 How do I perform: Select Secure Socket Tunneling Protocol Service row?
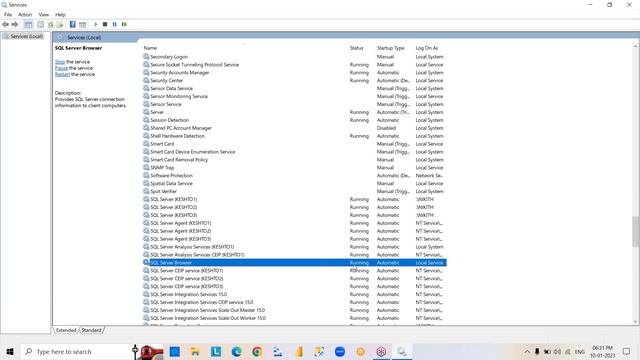294,64
